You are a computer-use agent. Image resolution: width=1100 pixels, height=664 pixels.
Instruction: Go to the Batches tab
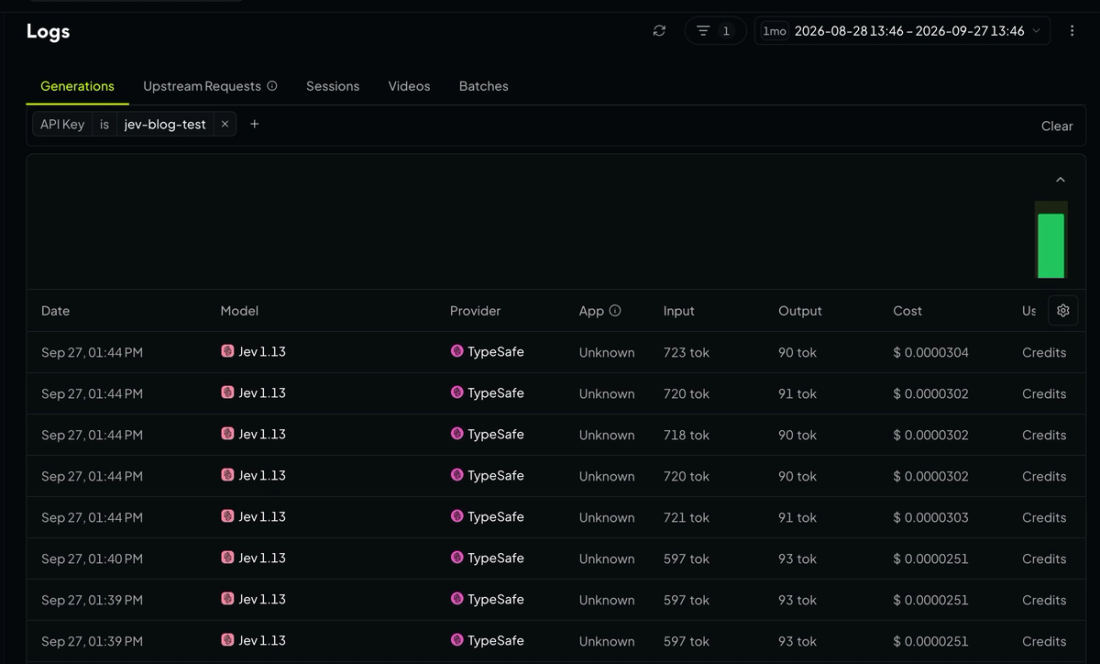click(x=483, y=86)
